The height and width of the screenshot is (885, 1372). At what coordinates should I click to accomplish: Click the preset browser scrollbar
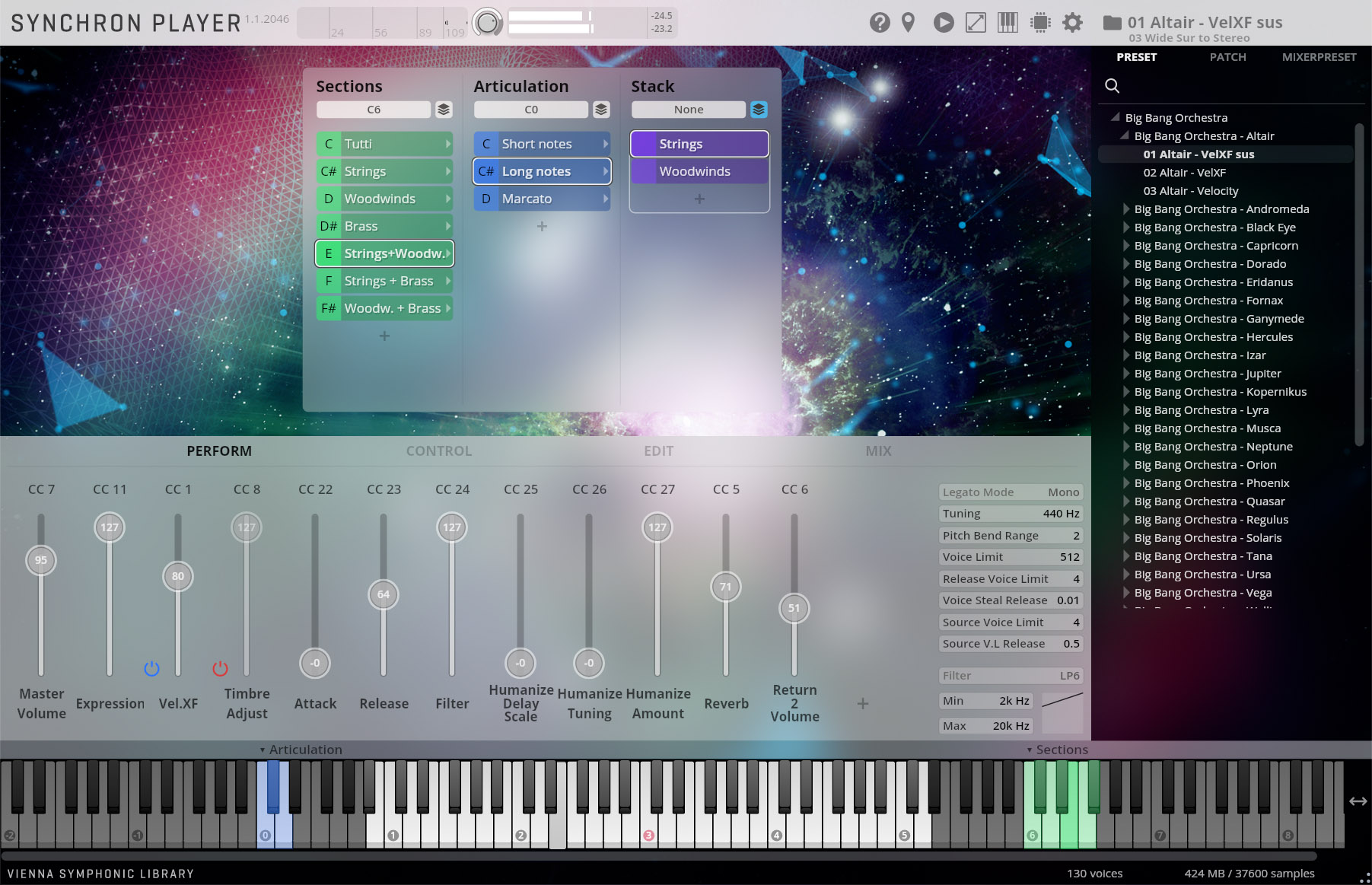[x=1360, y=283]
